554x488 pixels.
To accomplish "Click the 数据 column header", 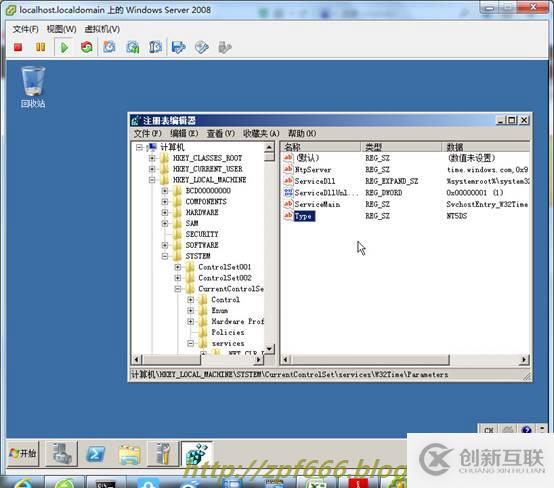I will point(486,147).
